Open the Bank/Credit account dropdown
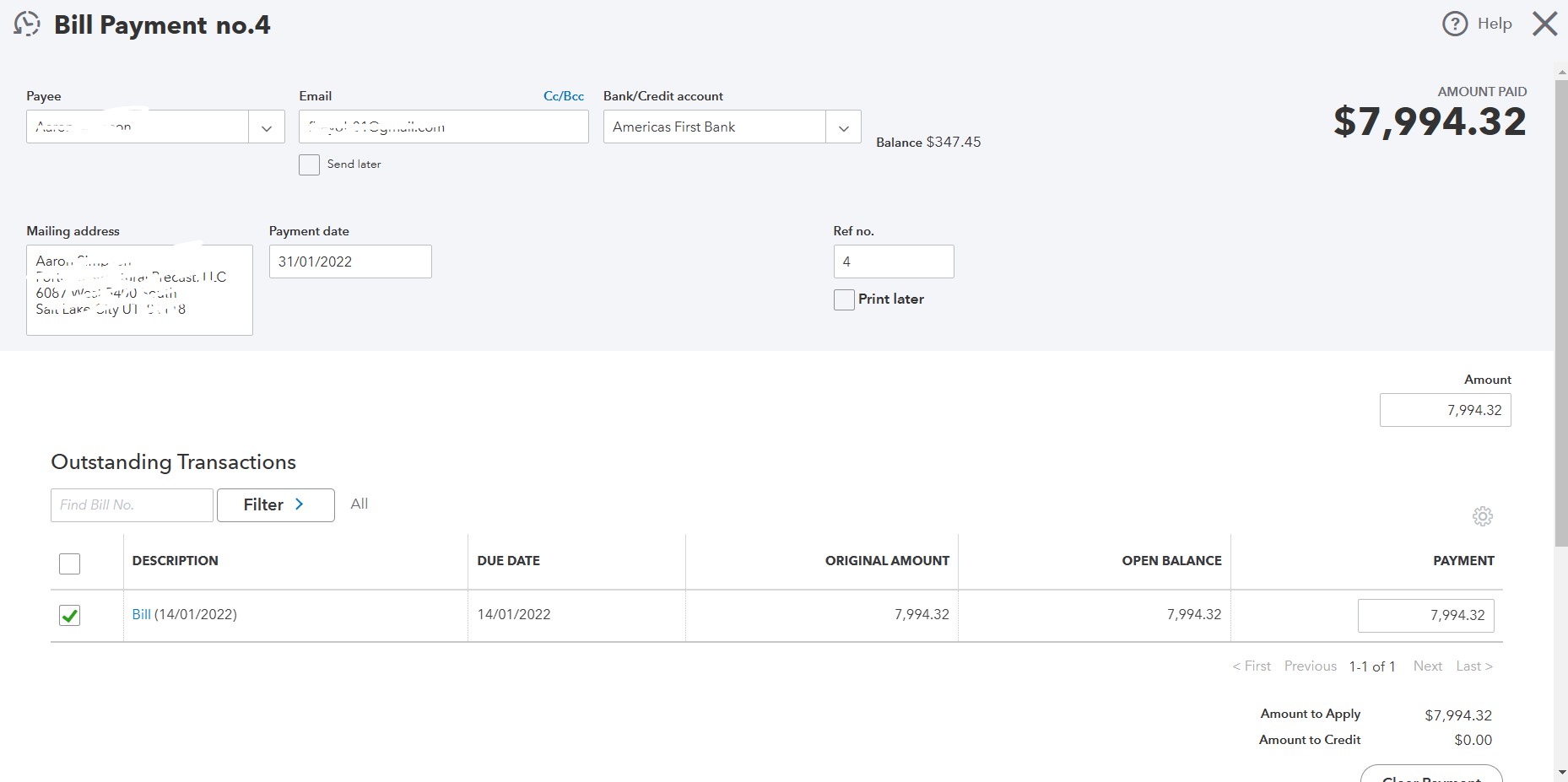1568x782 pixels. [x=843, y=127]
